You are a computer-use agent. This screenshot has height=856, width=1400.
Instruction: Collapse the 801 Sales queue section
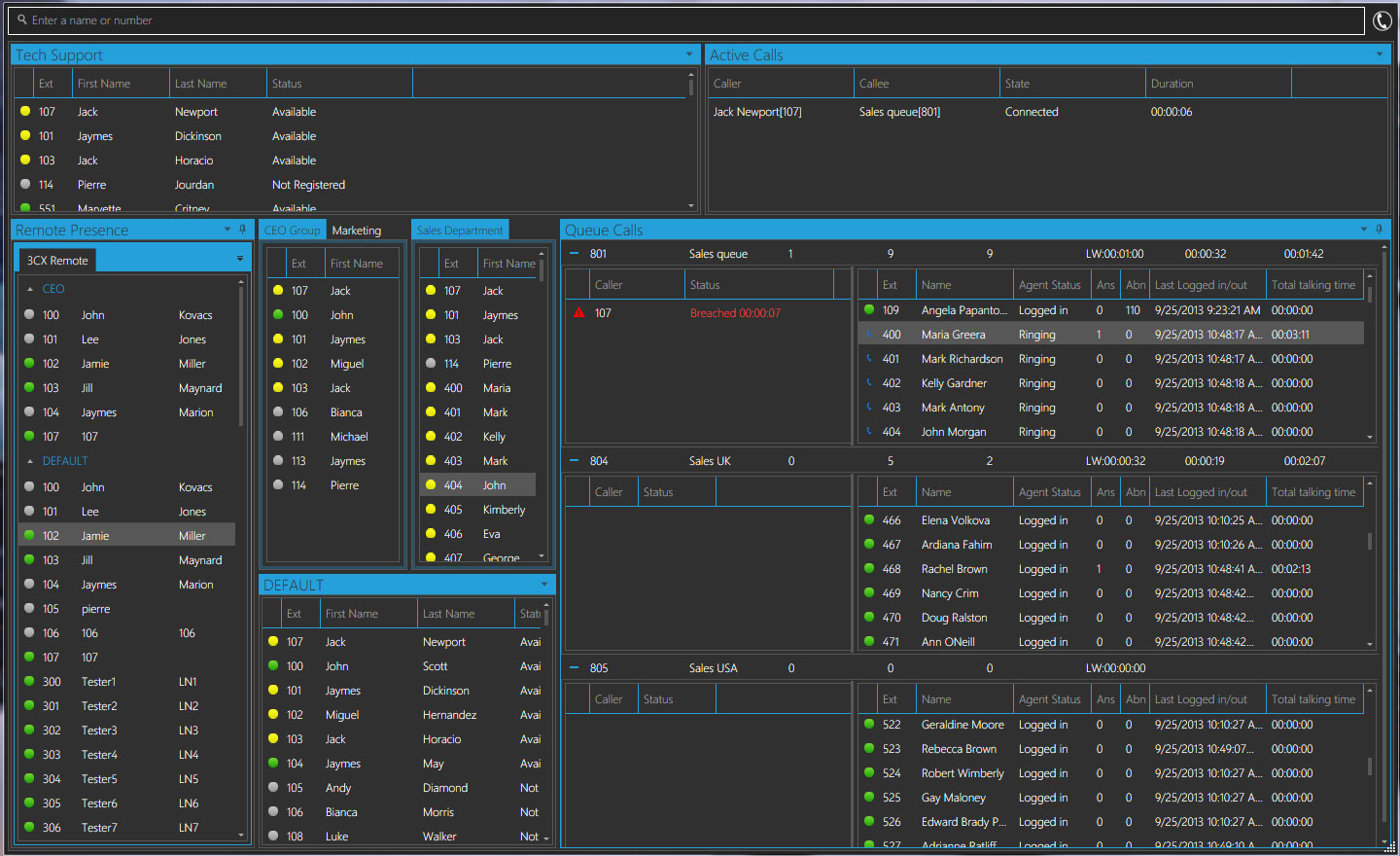pyautogui.click(x=574, y=254)
